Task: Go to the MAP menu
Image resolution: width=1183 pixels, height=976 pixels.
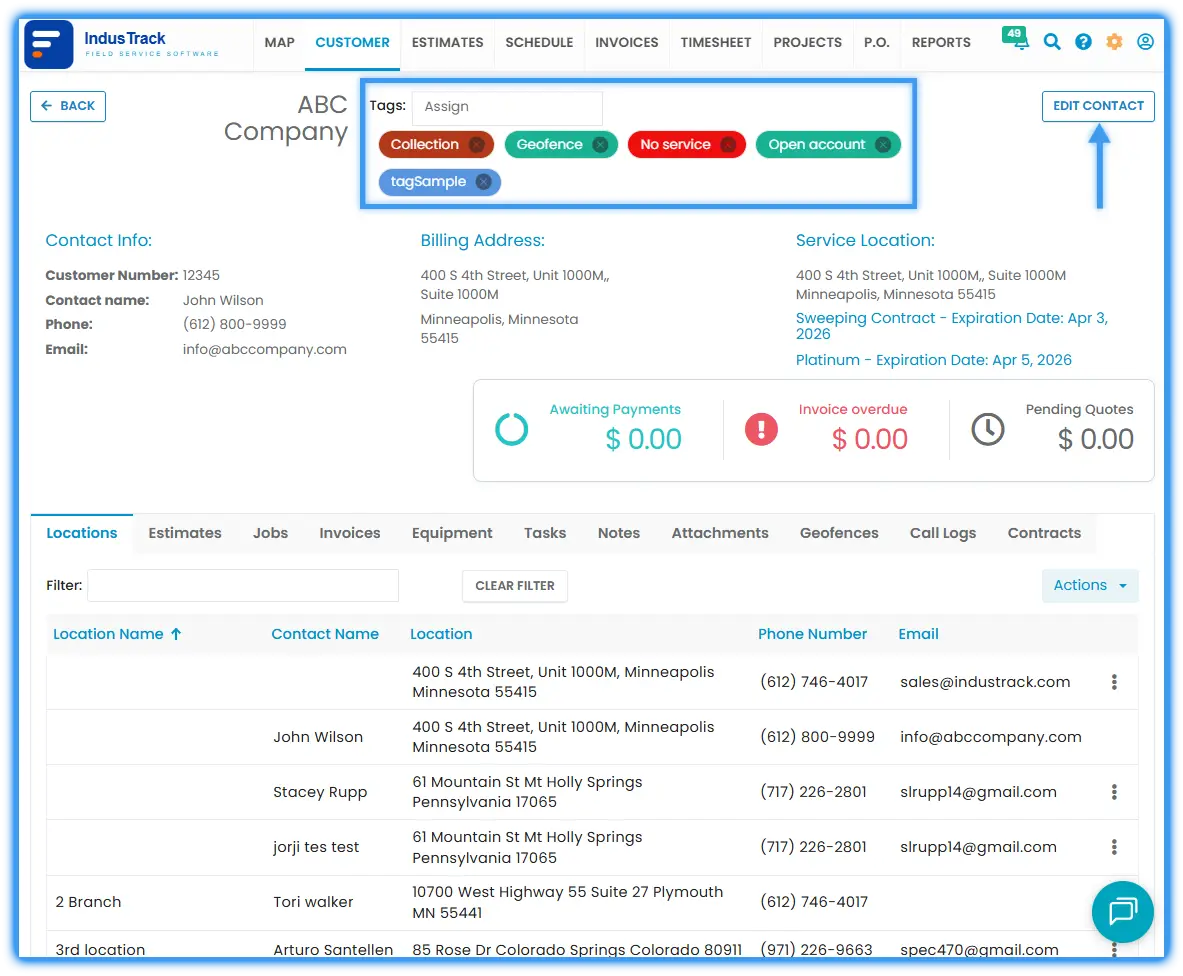Action: (279, 42)
